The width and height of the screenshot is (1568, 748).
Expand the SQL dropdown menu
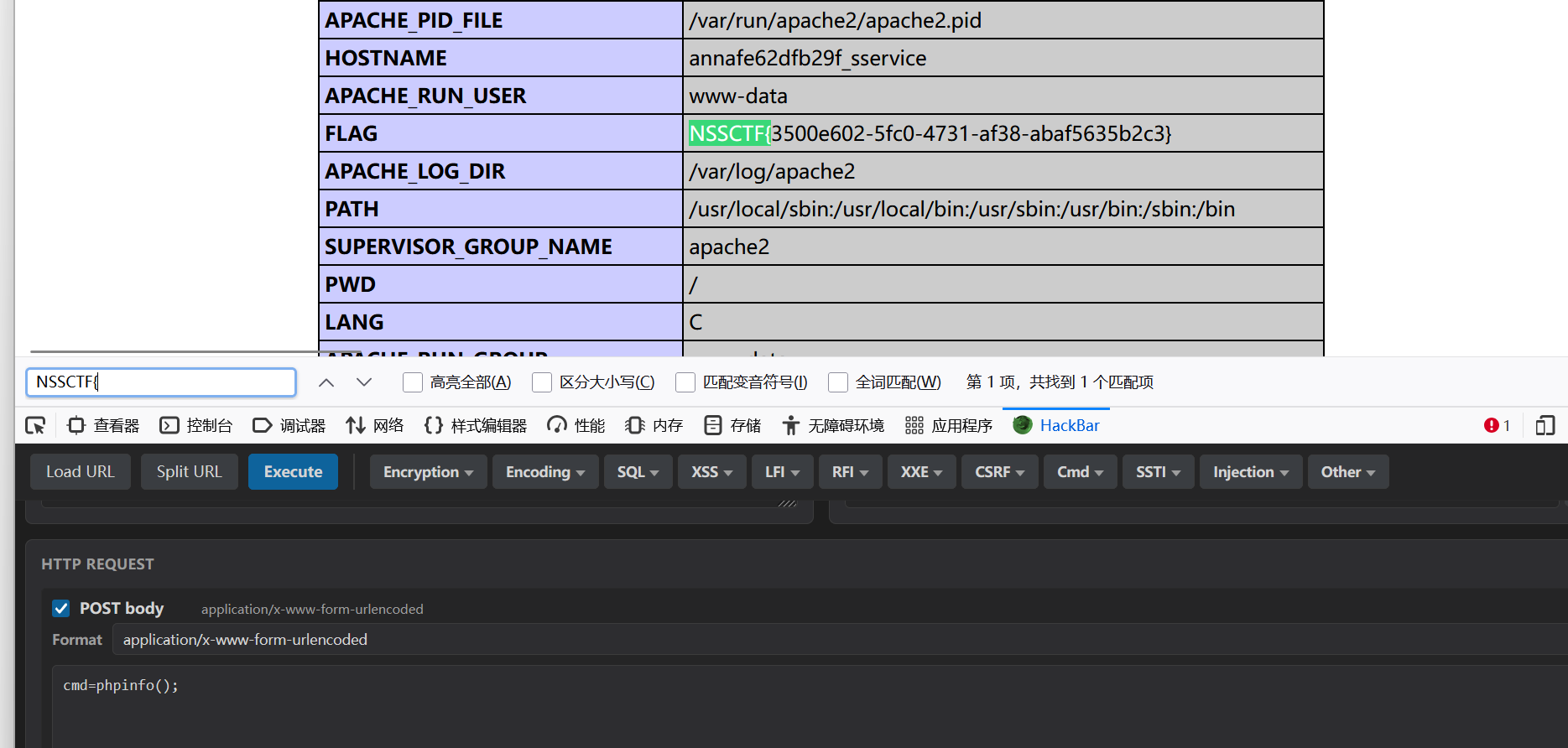coord(638,472)
